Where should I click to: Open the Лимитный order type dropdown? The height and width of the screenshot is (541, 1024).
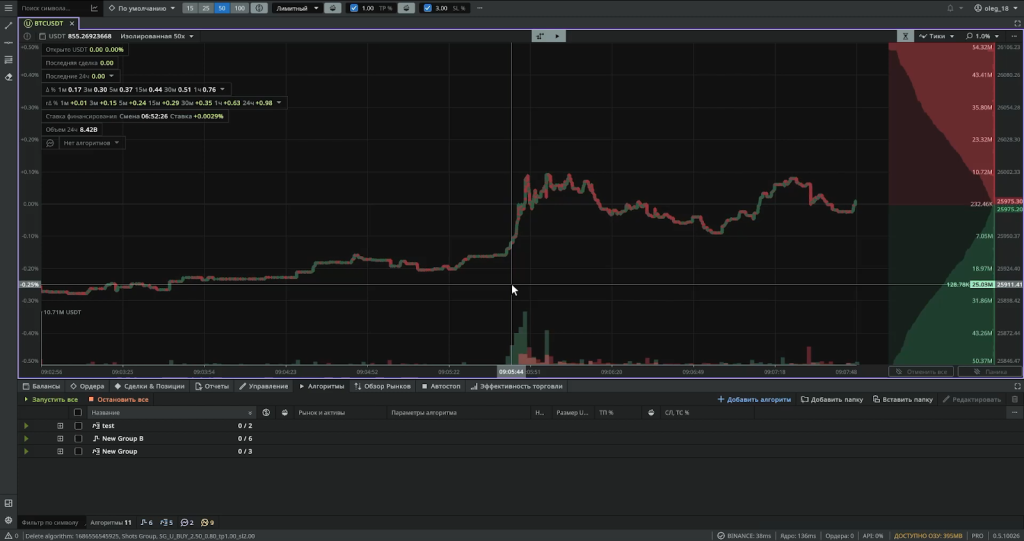tap(297, 8)
